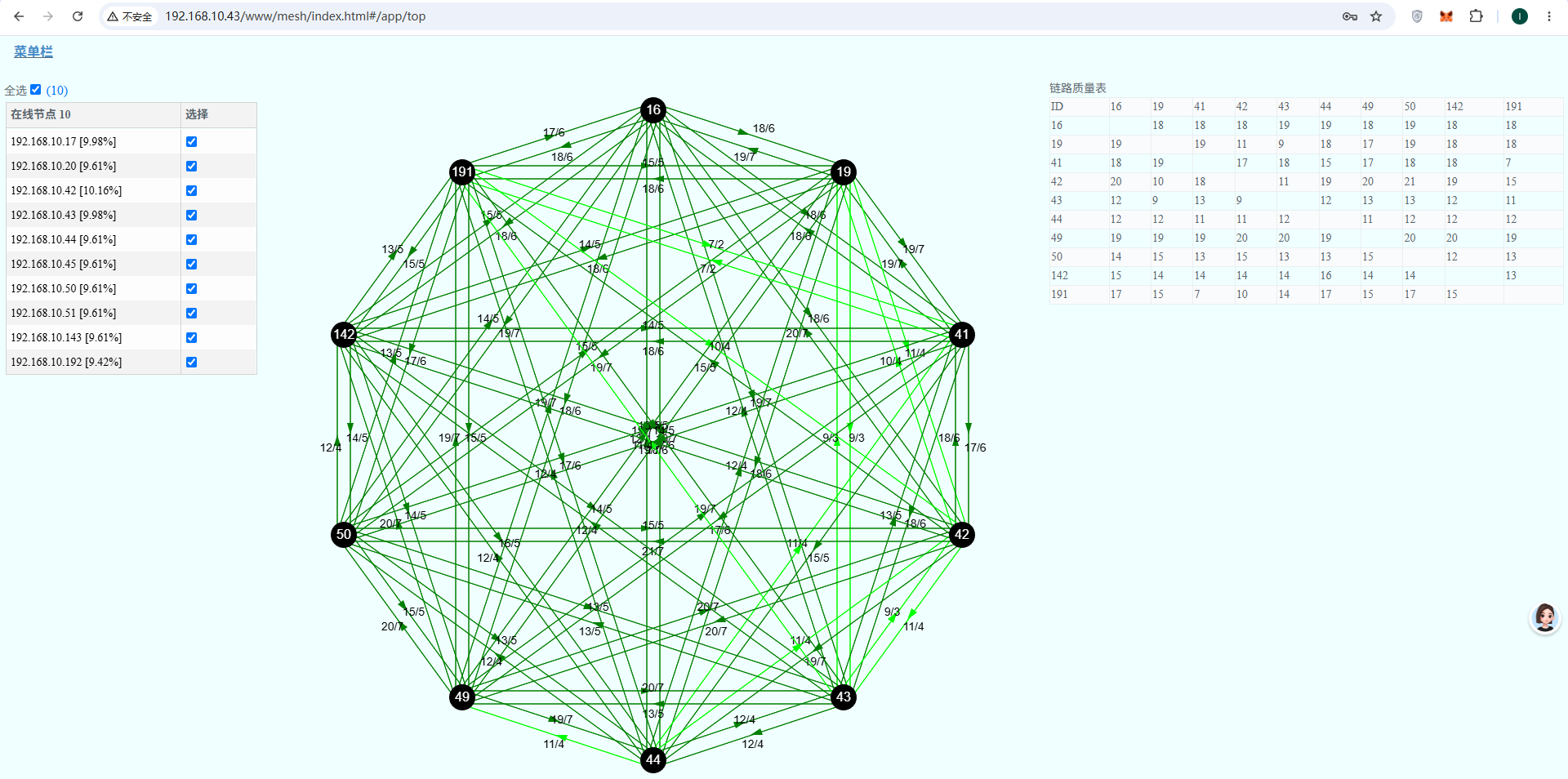
Task: Bookmark this page with star icon
Action: pyautogui.click(x=1376, y=16)
